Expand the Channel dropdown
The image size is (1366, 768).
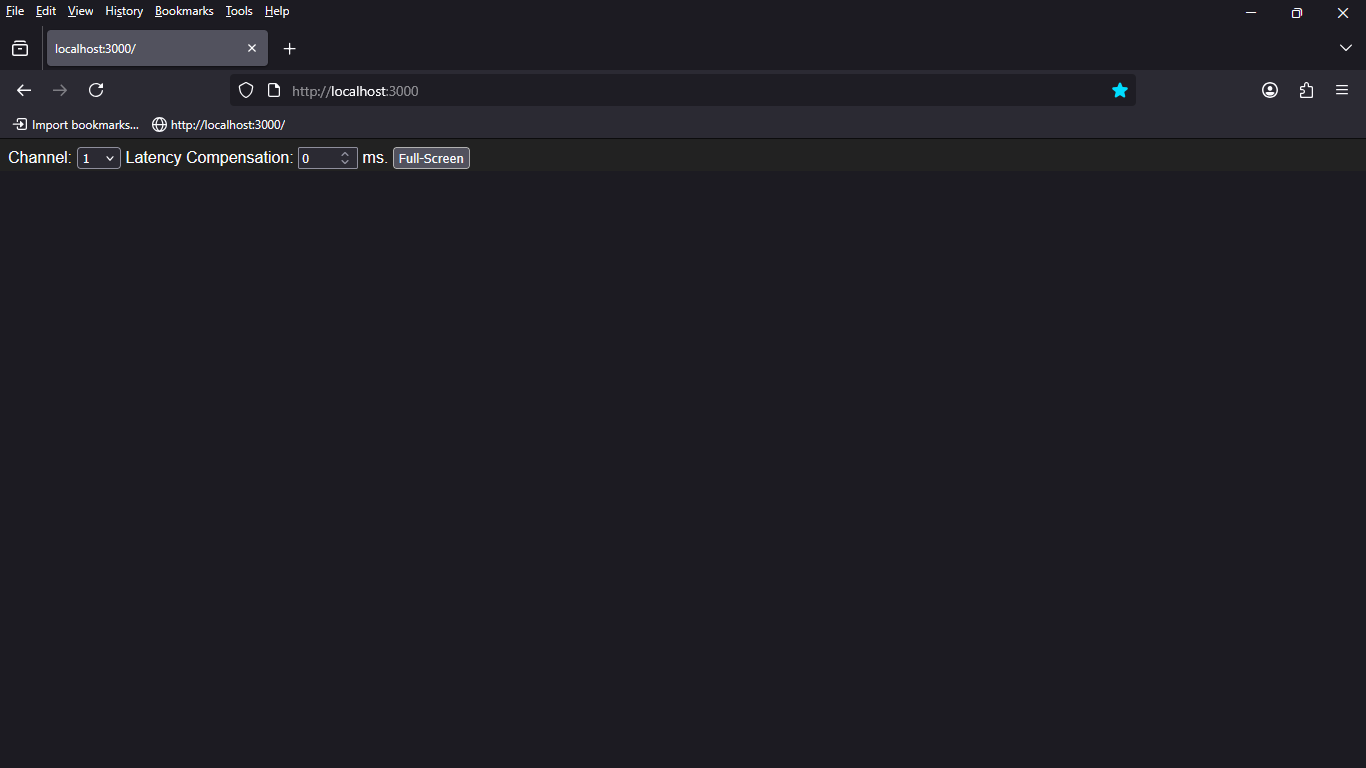click(98, 158)
